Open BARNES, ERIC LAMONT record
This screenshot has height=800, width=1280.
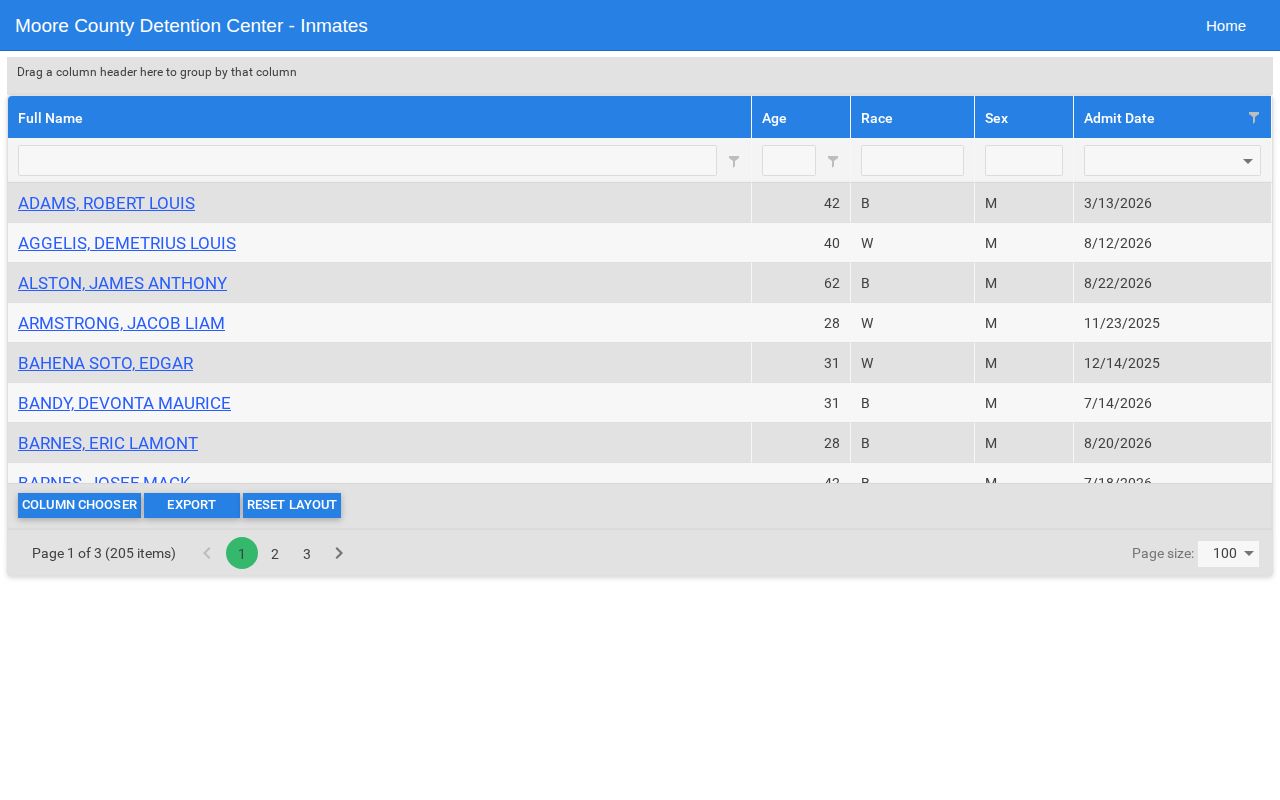tap(108, 443)
